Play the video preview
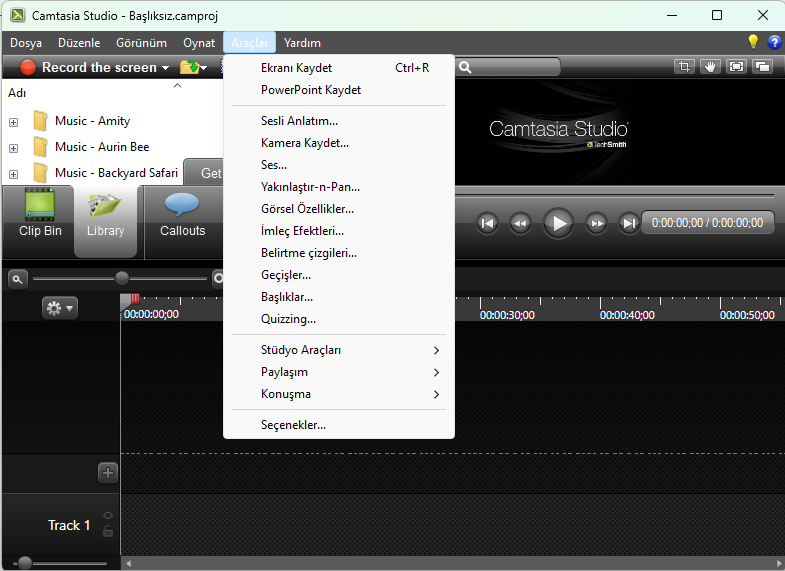Image resolution: width=785 pixels, height=571 pixels. pyautogui.click(x=558, y=223)
